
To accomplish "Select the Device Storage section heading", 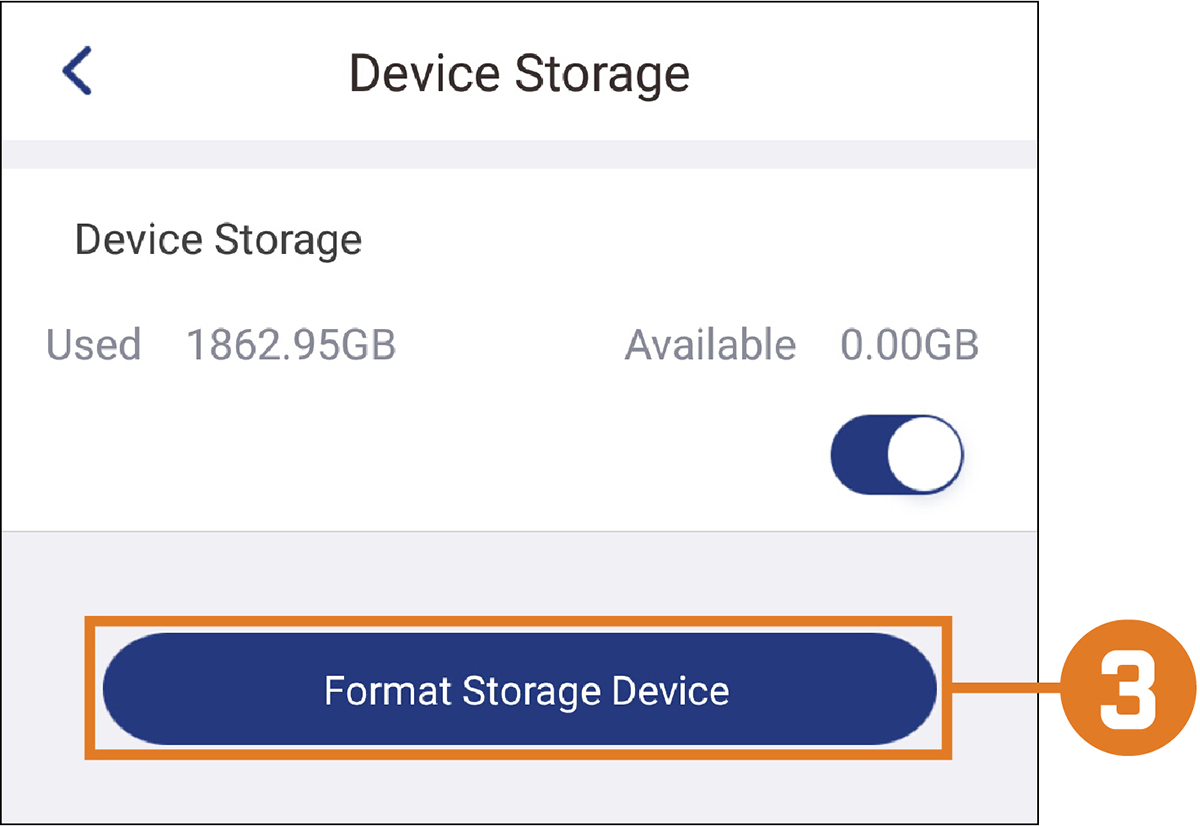I will pos(218,239).
